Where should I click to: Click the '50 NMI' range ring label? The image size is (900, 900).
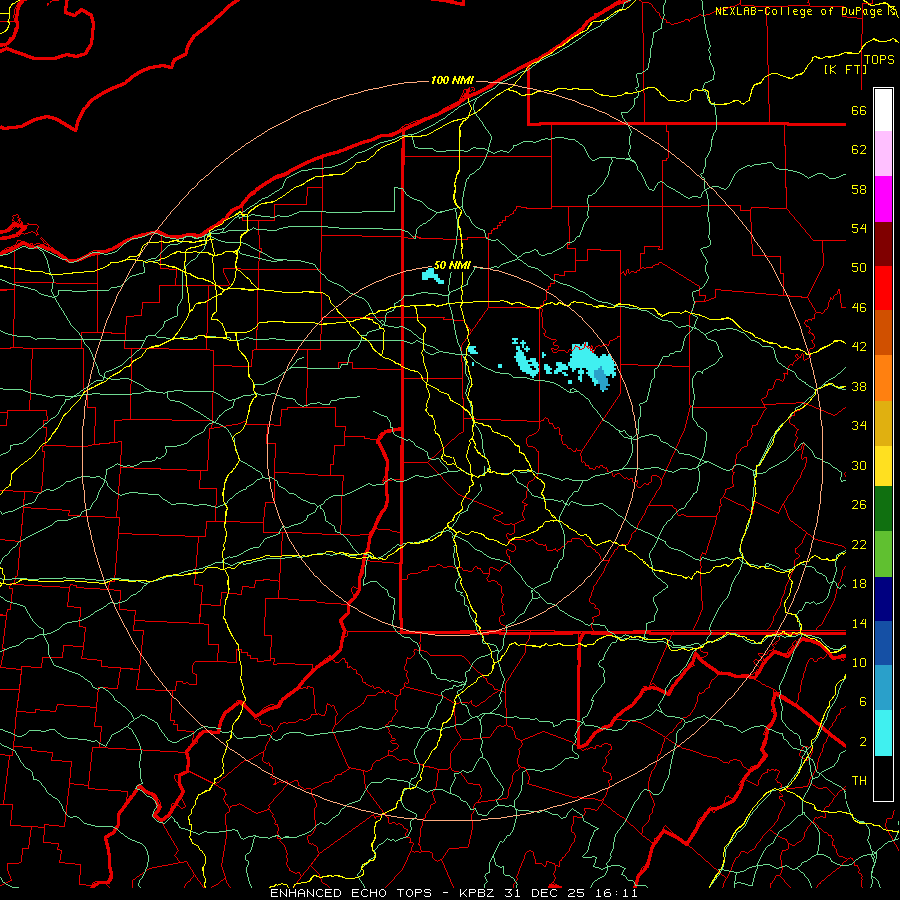(452, 265)
